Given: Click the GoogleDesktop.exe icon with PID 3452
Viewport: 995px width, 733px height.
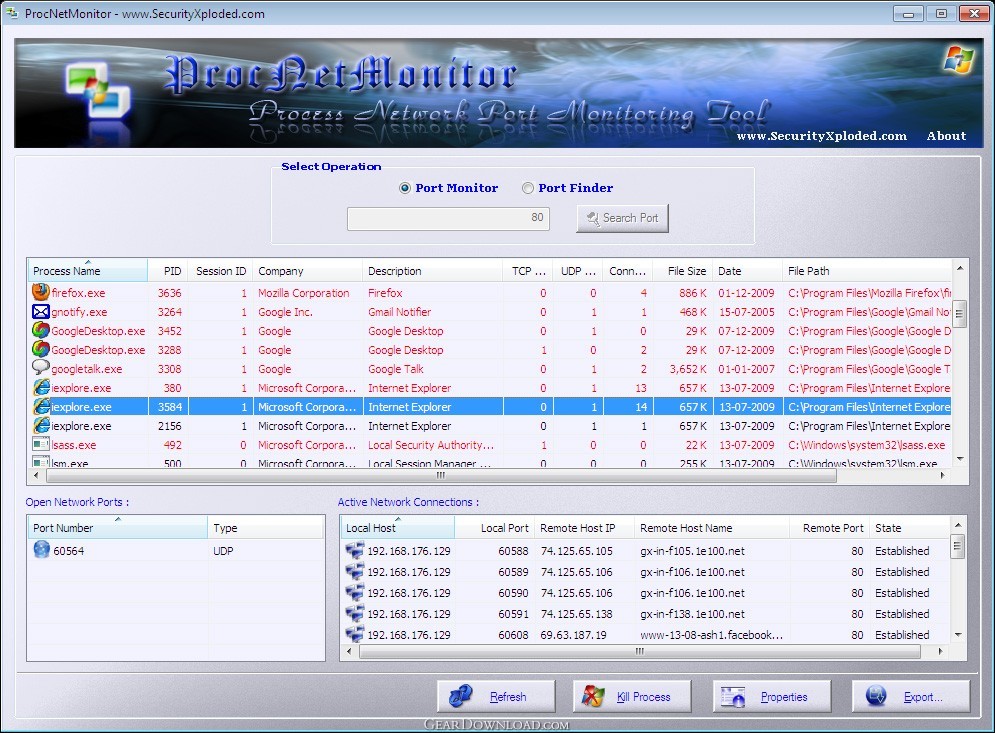Looking at the screenshot, I should (41, 331).
